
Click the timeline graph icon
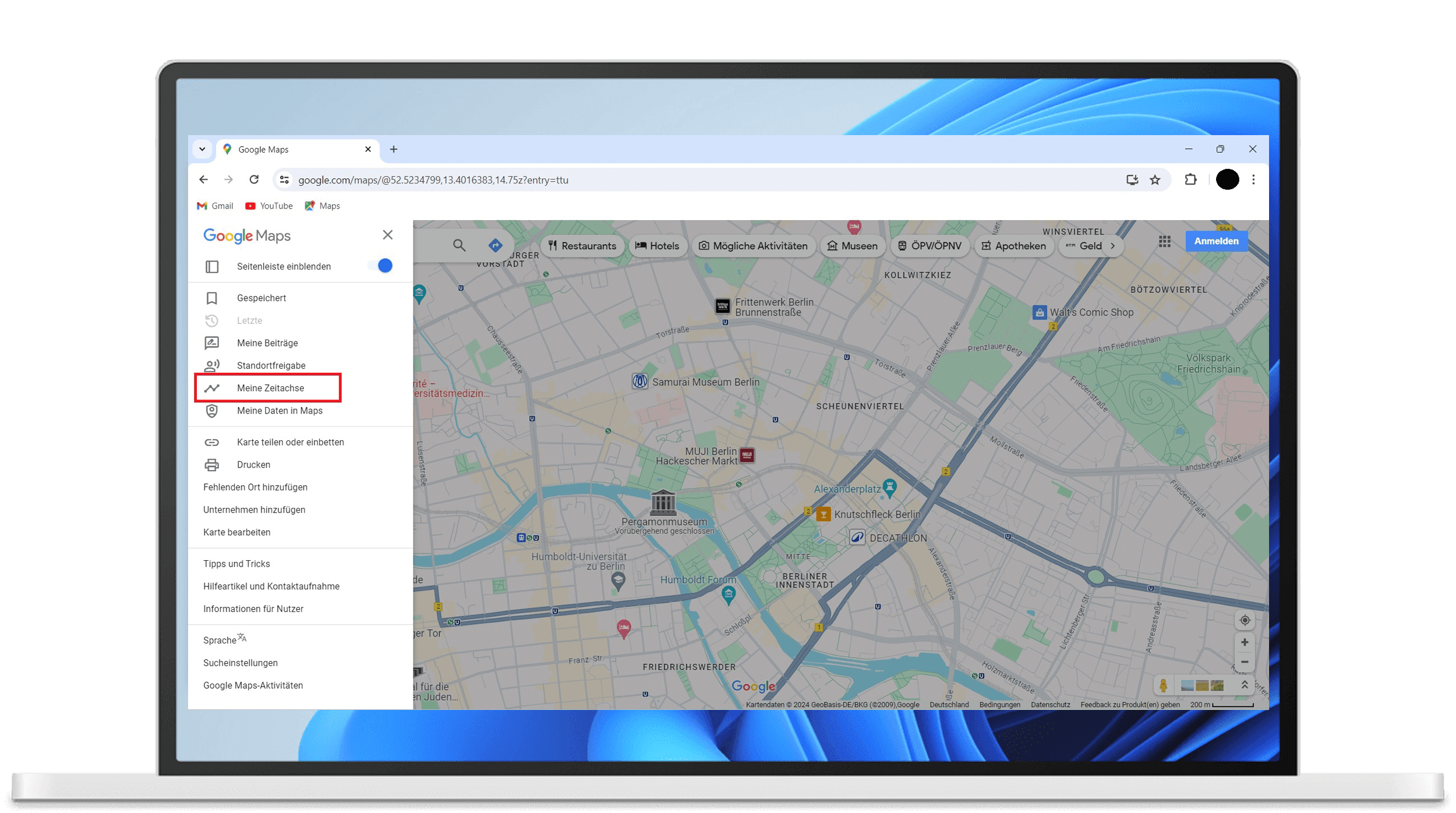pyautogui.click(x=212, y=388)
